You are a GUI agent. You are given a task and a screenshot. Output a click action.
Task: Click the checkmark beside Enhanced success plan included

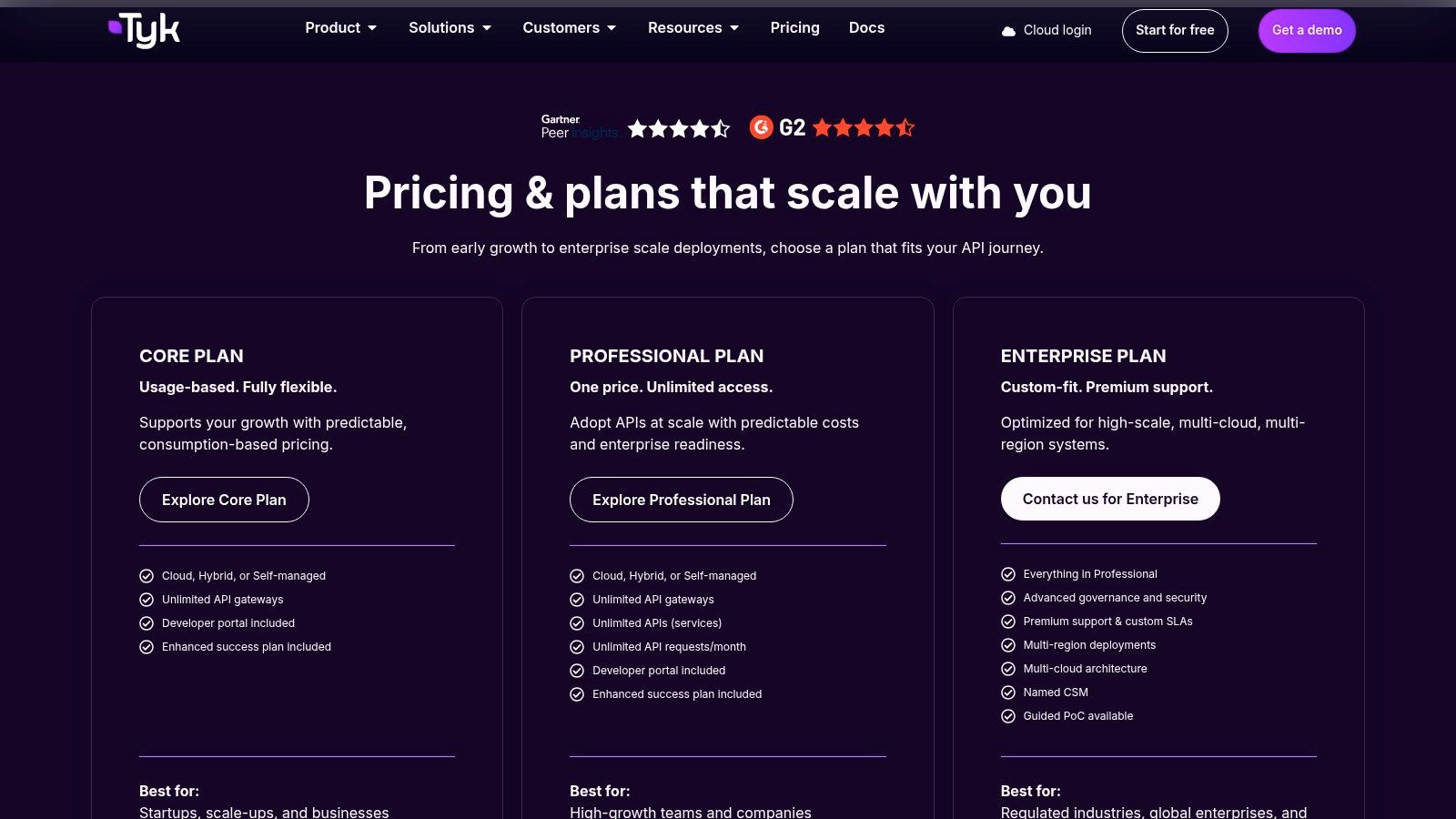pos(146,647)
